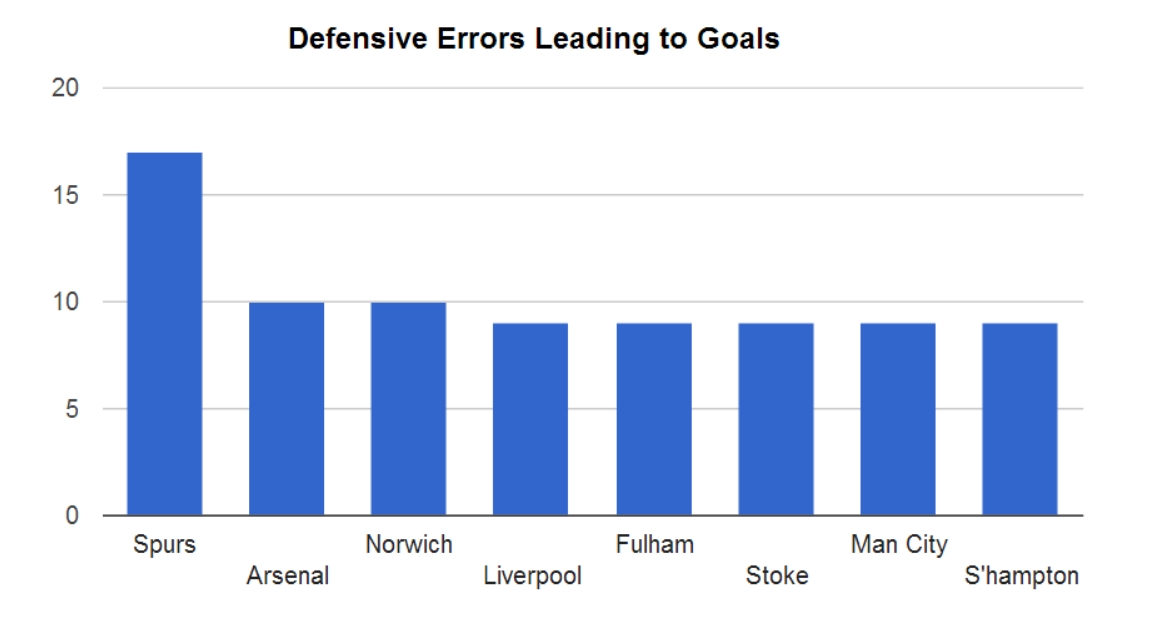The image size is (1175, 637).
Task: Click the 'Norwich' axis label
Action: (x=408, y=545)
